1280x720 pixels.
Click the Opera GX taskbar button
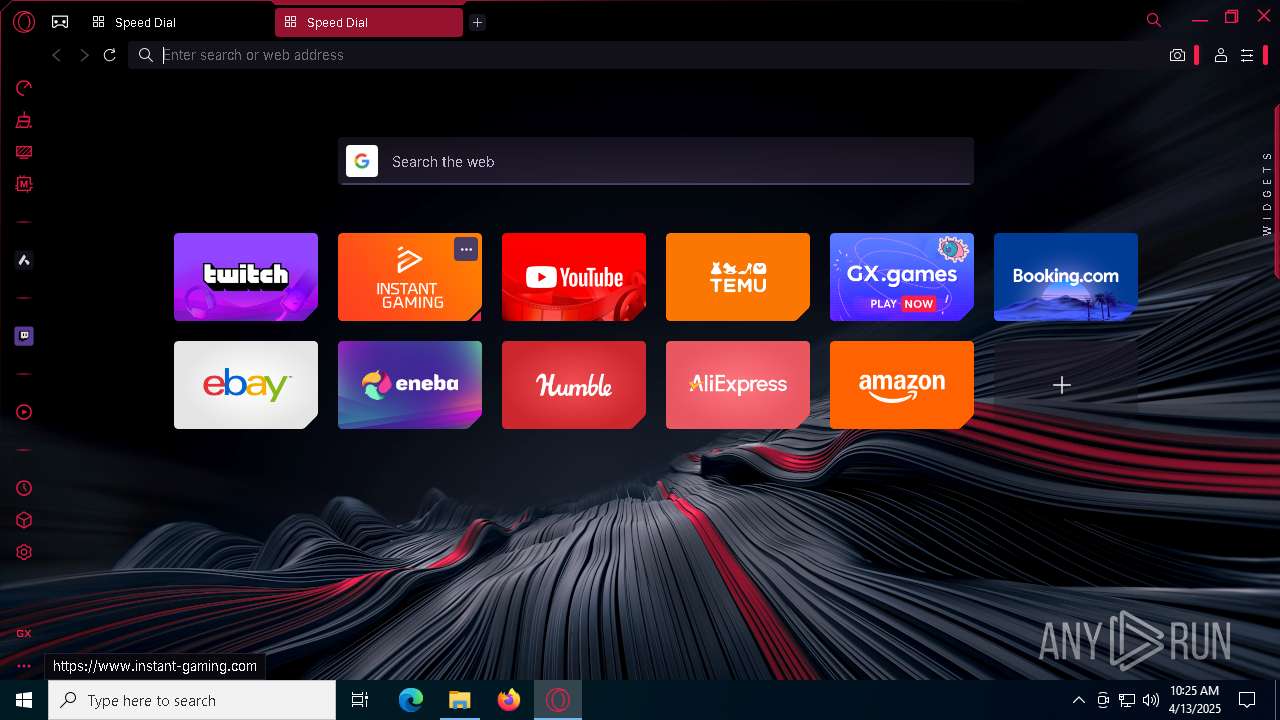[558, 700]
